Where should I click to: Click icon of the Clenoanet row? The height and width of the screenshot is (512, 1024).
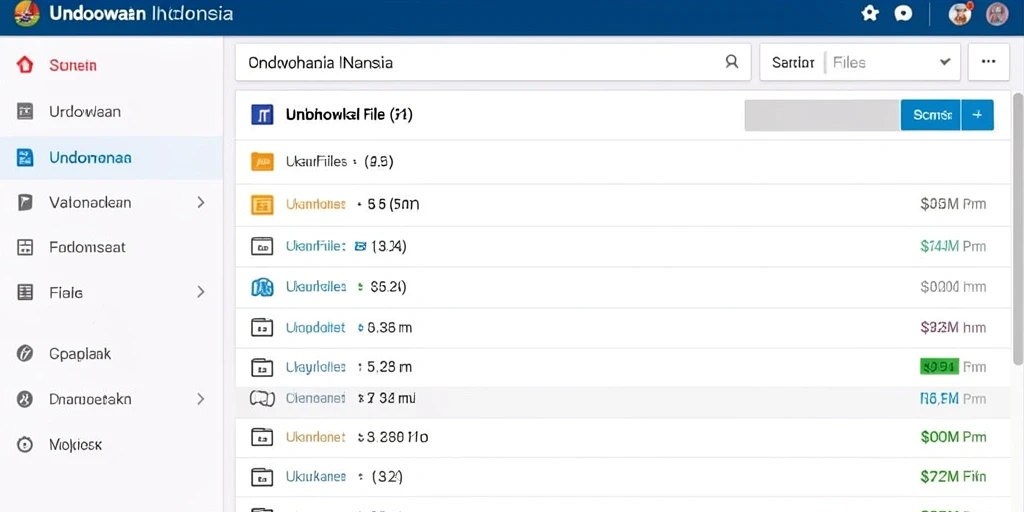coord(261,398)
